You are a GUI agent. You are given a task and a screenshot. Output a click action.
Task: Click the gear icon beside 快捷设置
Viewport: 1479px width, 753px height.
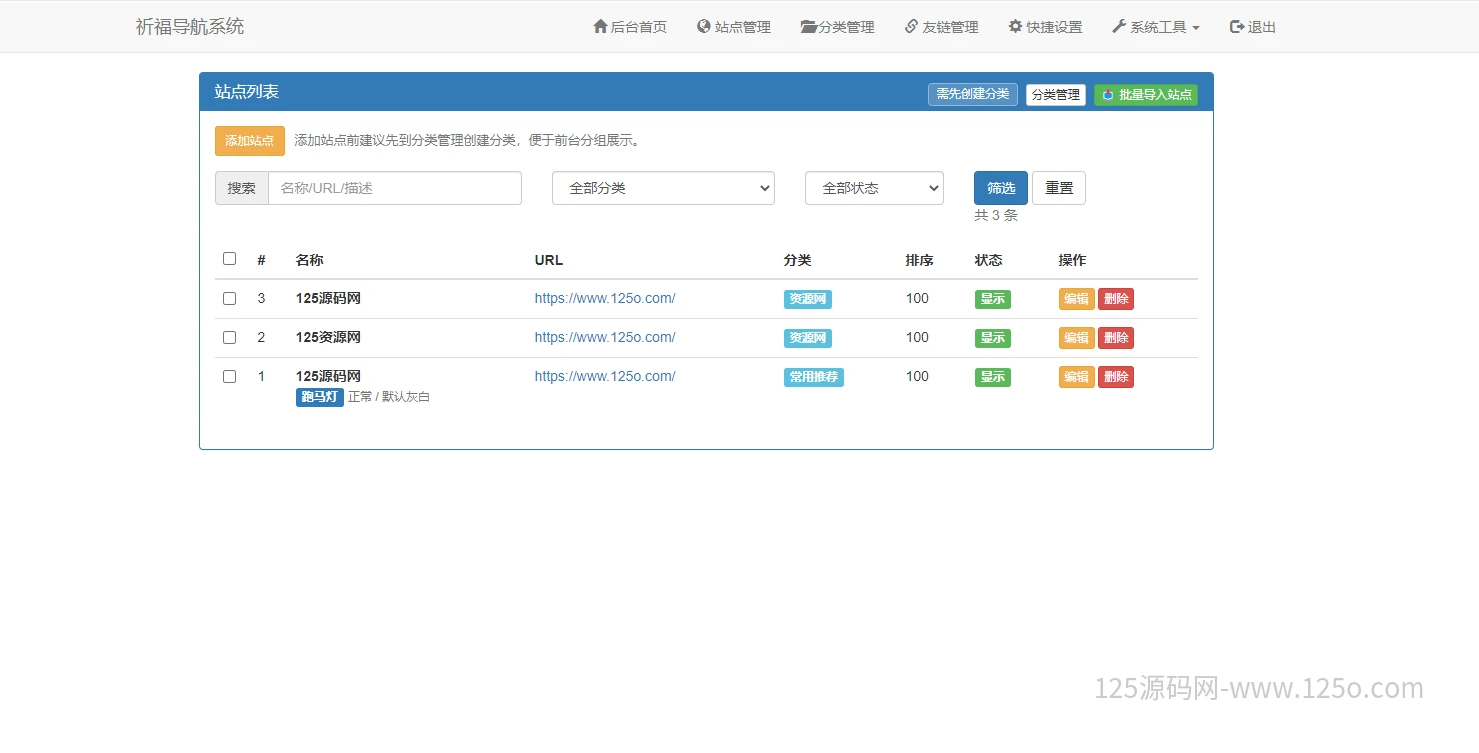tap(1015, 27)
